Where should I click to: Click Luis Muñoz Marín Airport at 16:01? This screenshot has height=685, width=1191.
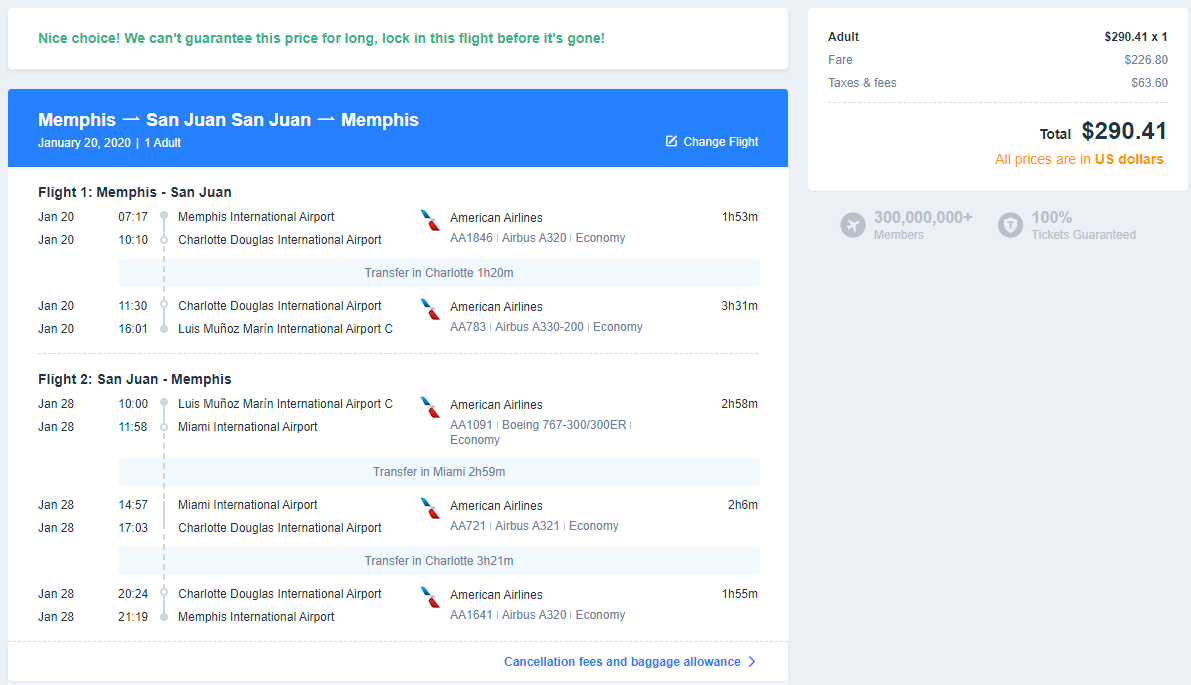pos(286,328)
